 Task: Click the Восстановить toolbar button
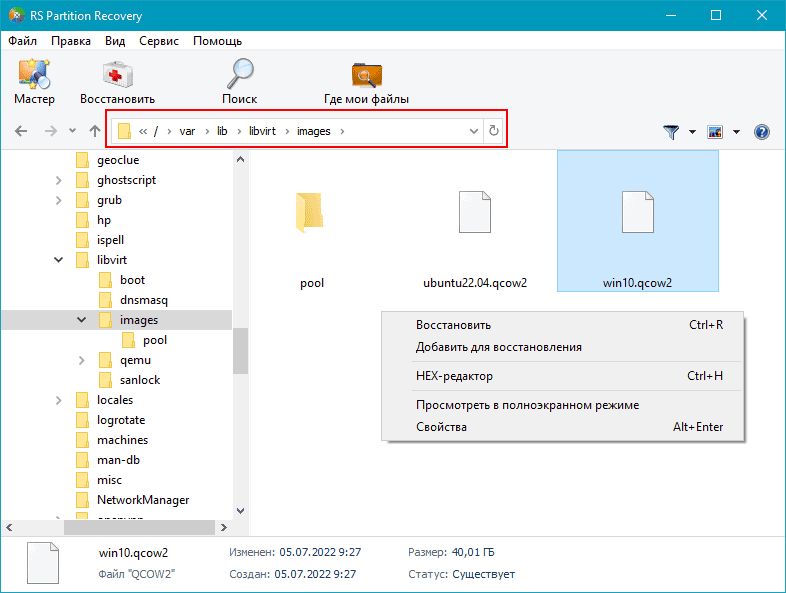click(x=117, y=81)
